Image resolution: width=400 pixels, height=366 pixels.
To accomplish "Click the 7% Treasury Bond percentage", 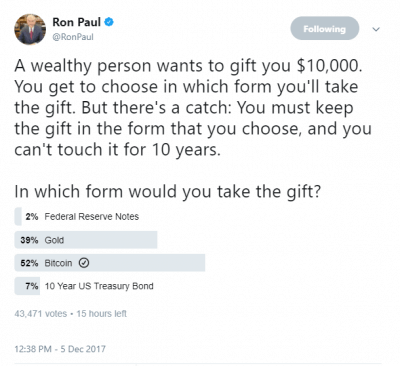I will 32,286.
